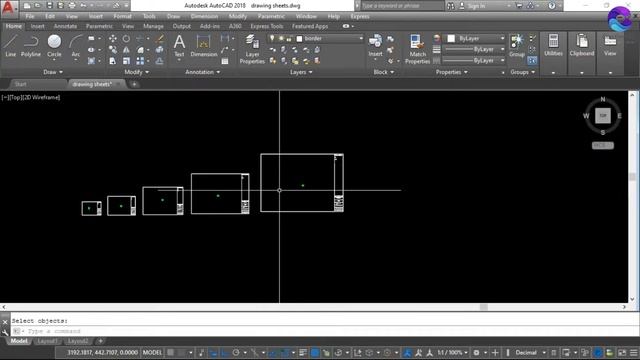Toggle MODEL space button in status bar
The width and height of the screenshot is (640, 360).
[152, 353]
